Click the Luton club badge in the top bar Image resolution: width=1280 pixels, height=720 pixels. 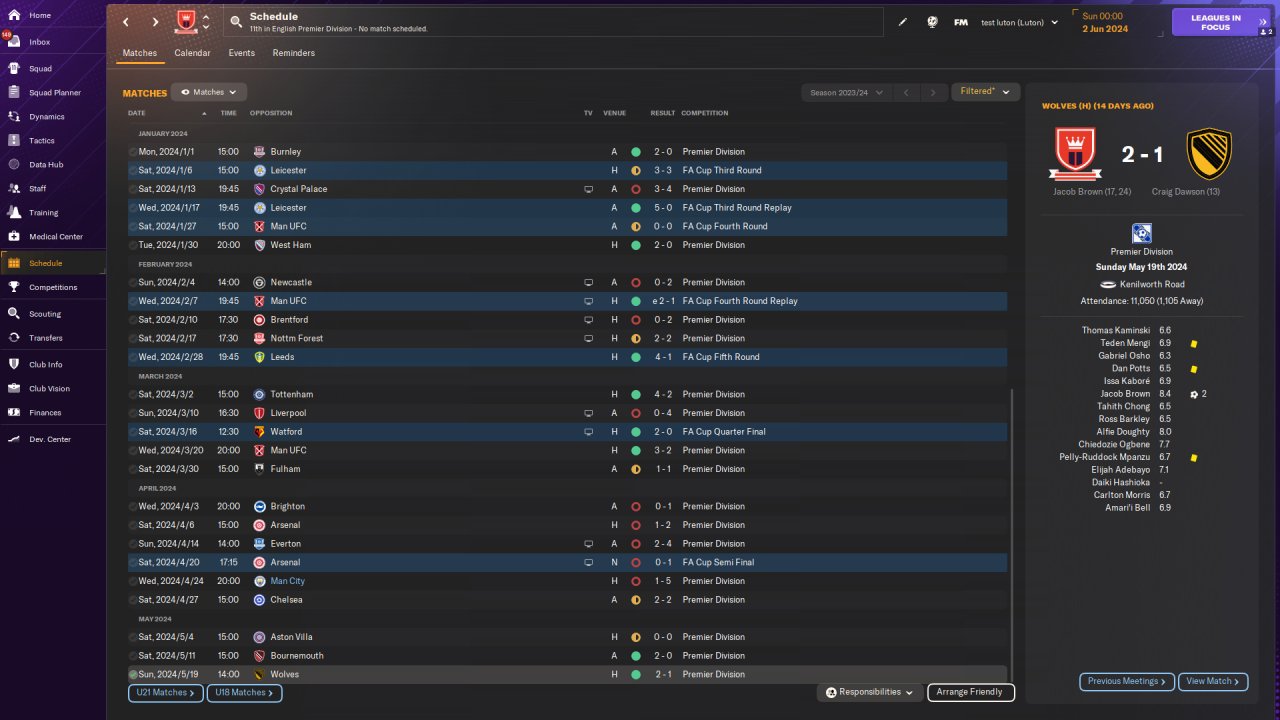tap(185, 22)
